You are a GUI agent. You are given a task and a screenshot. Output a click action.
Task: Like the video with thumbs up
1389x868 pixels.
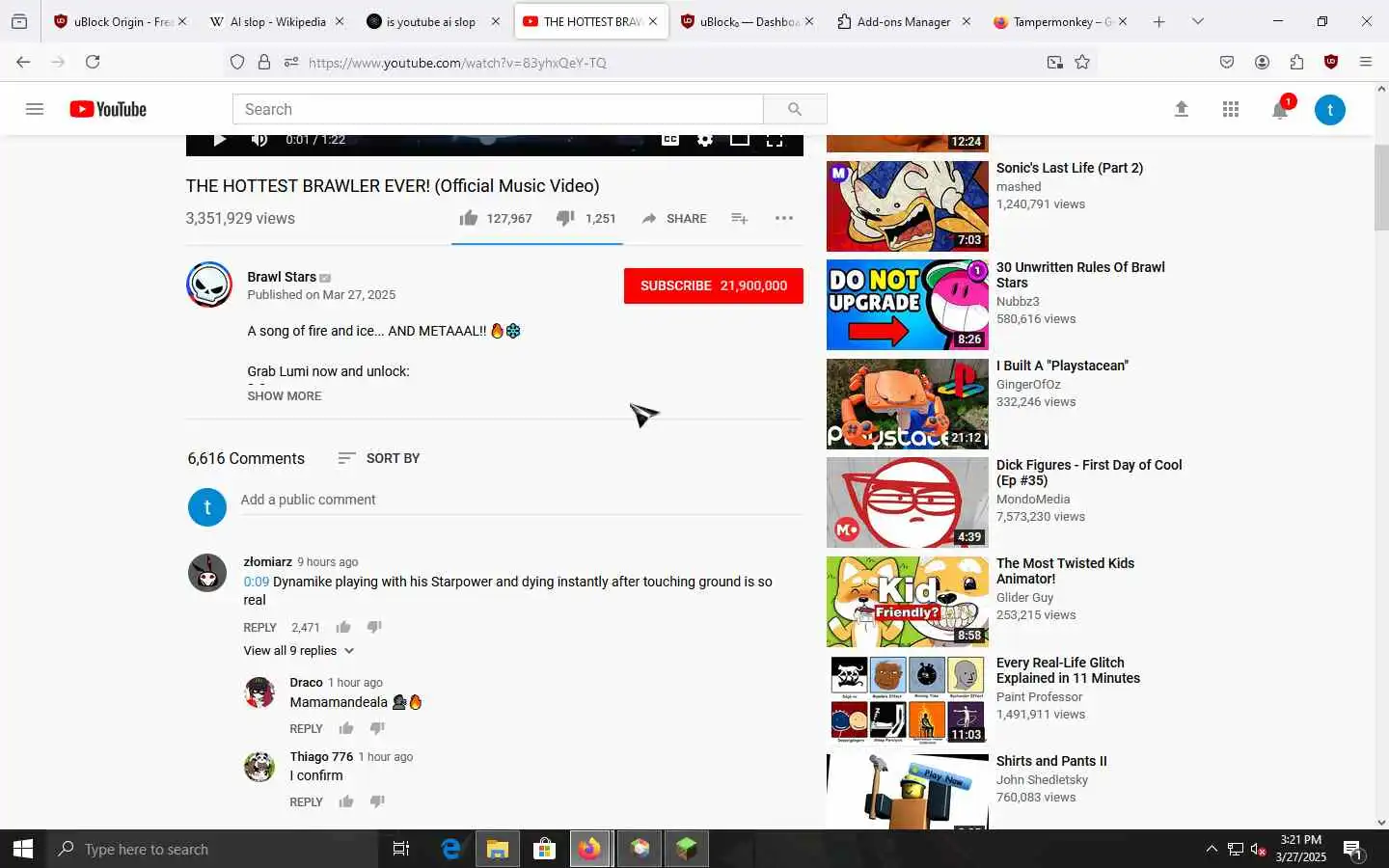(469, 218)
